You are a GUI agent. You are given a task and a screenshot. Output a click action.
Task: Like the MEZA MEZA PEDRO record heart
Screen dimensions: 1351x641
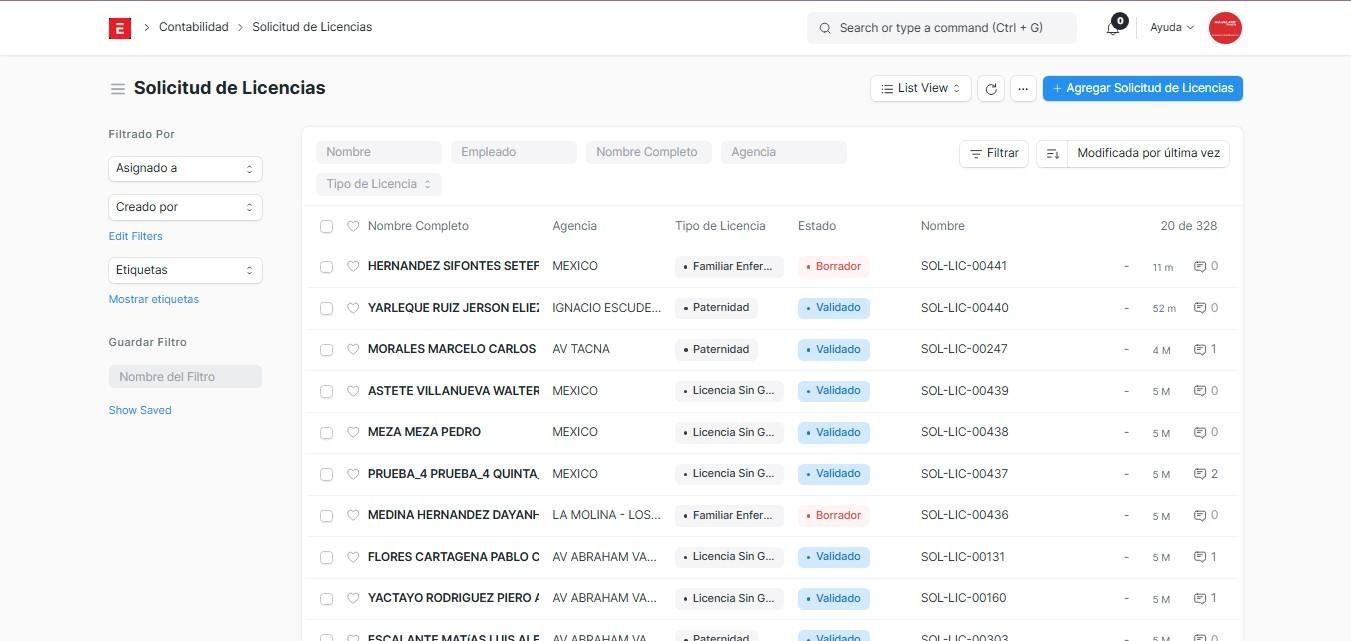coord(353,432)
